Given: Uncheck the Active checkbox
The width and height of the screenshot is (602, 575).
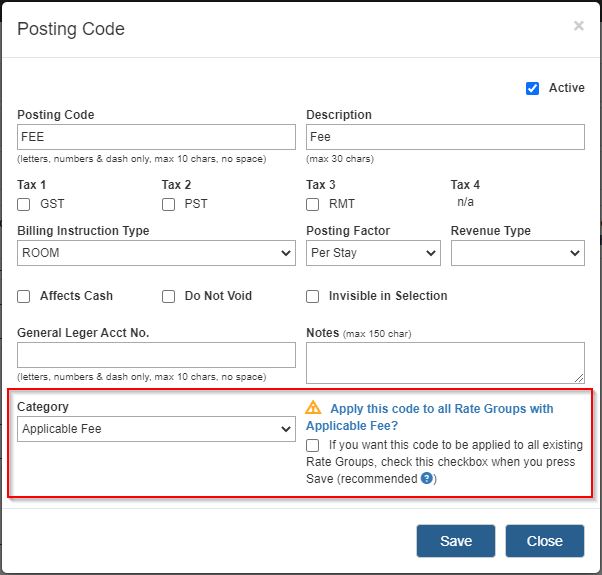Looking at the screenshot, I should coord(532,88).
